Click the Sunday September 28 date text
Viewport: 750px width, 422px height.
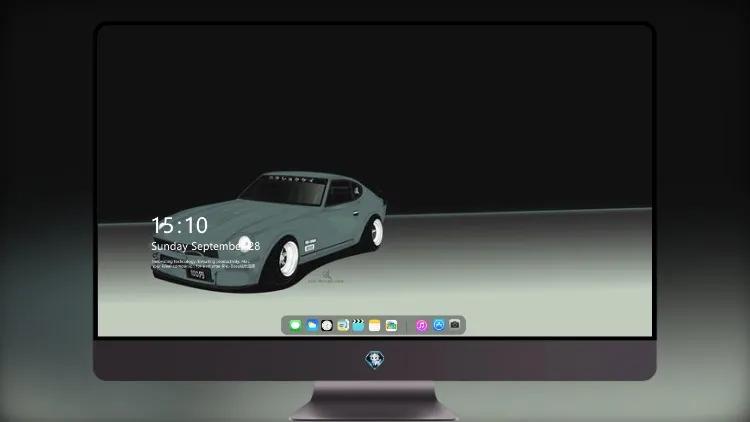pyautogui.click(x=206, y=246)
